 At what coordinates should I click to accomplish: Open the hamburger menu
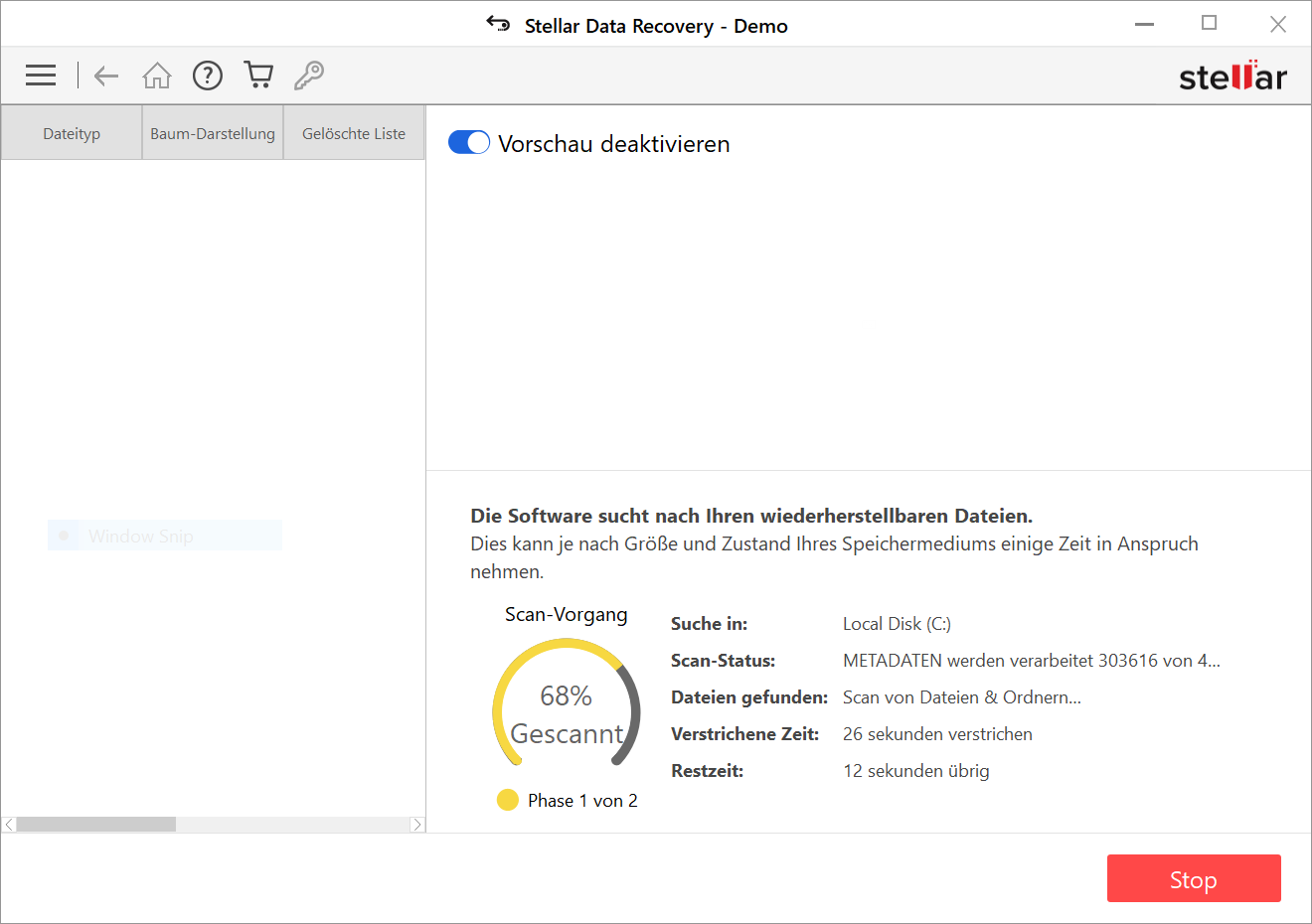[41, 76]
